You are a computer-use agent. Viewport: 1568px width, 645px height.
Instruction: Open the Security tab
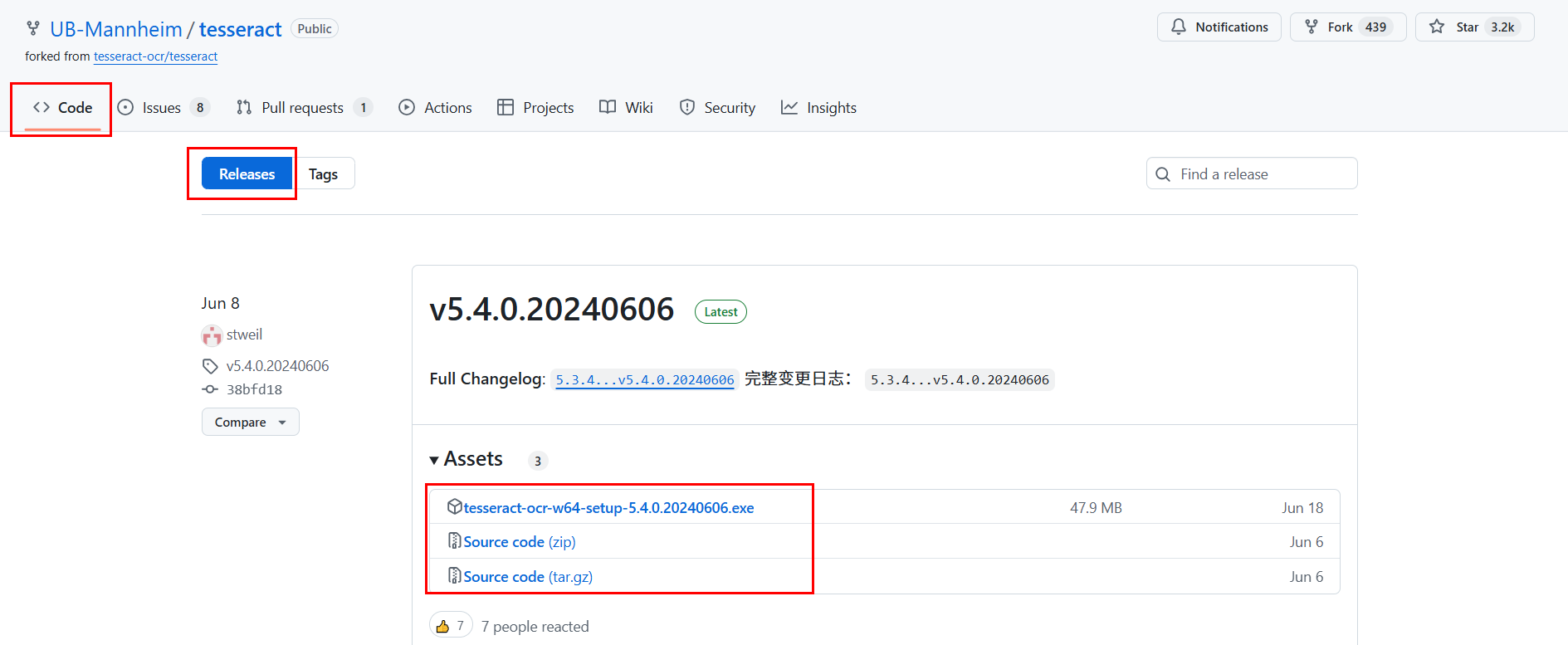pyautogui.click(x=717, y=108)
